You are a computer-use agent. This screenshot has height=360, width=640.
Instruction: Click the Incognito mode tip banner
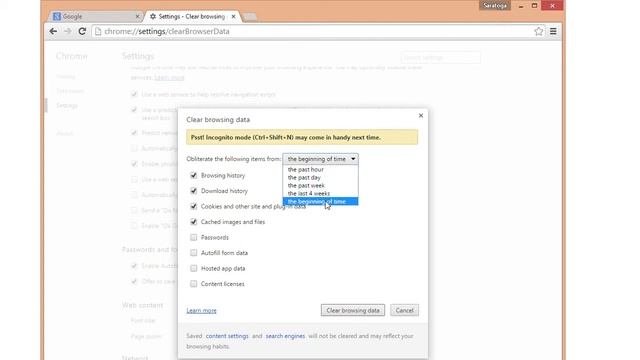pyautogui.click(x=302, y=138)
